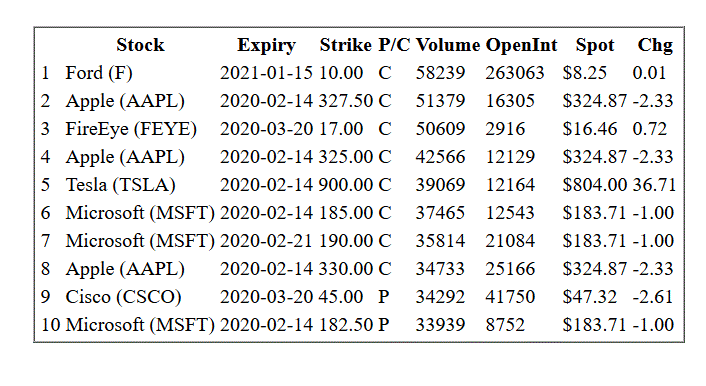Click the 182.50 strike price cell
The width and height of the screenshot is (706, 386).
(x=346, y=325)
